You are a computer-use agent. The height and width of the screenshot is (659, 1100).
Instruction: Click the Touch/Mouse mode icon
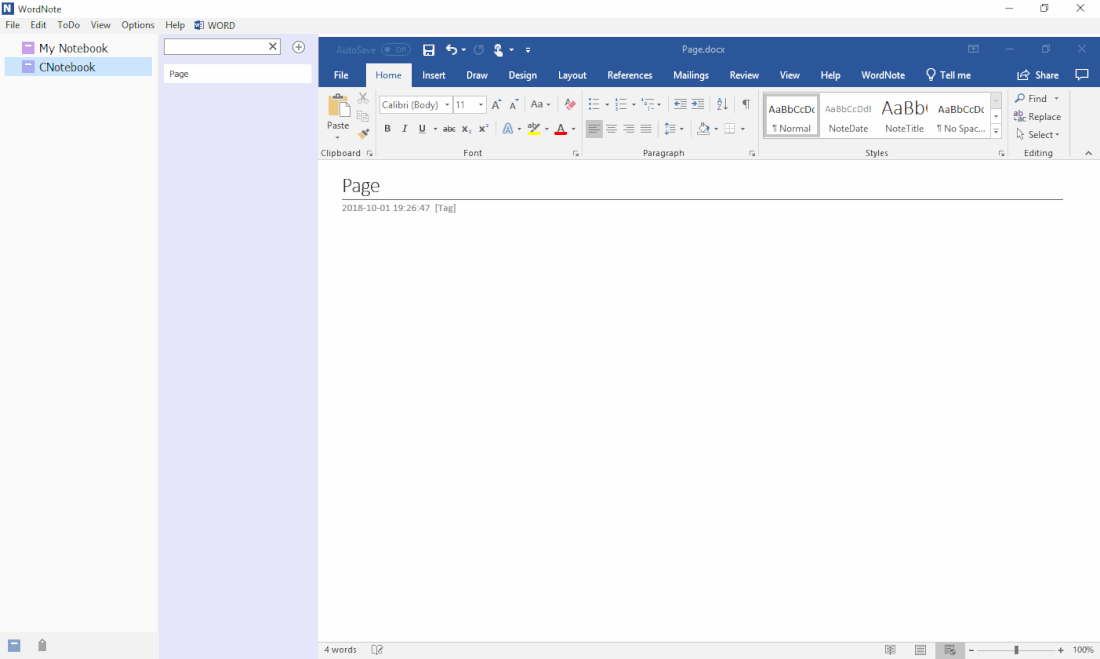click(498, 50)
